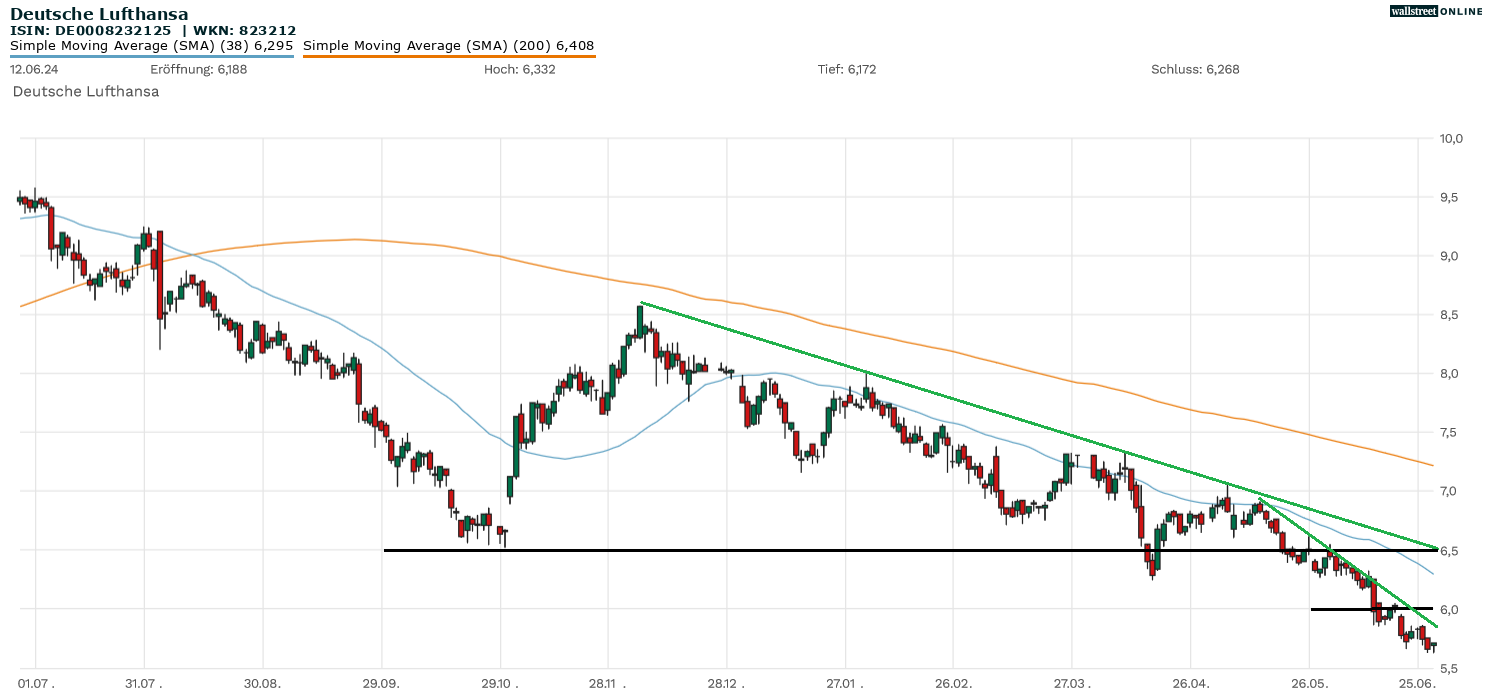
Task: Click the Schluss 6,268 value
Action: [x=1195, y=69]
